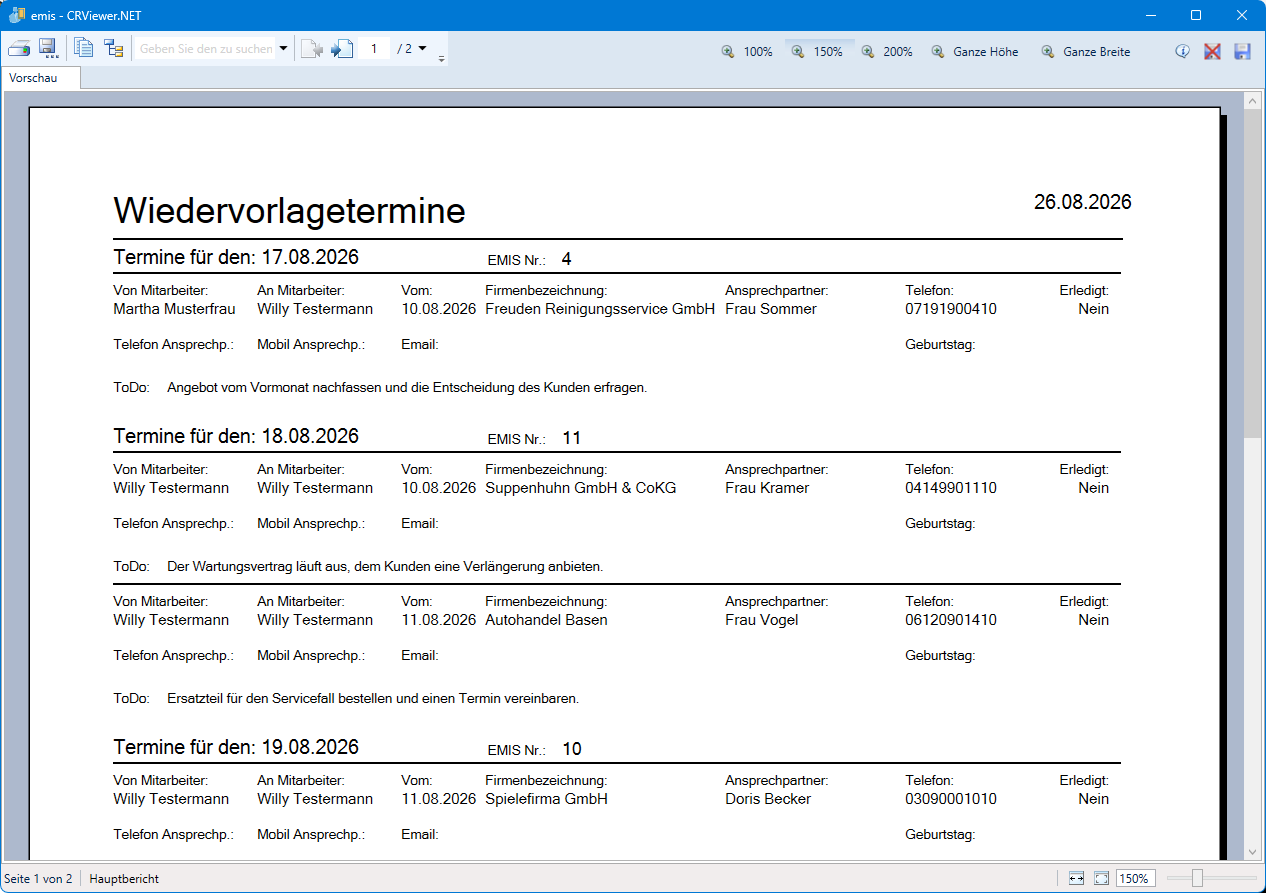Click phone number 04149901110
The image size is (1266, 893).
[951, 488]
